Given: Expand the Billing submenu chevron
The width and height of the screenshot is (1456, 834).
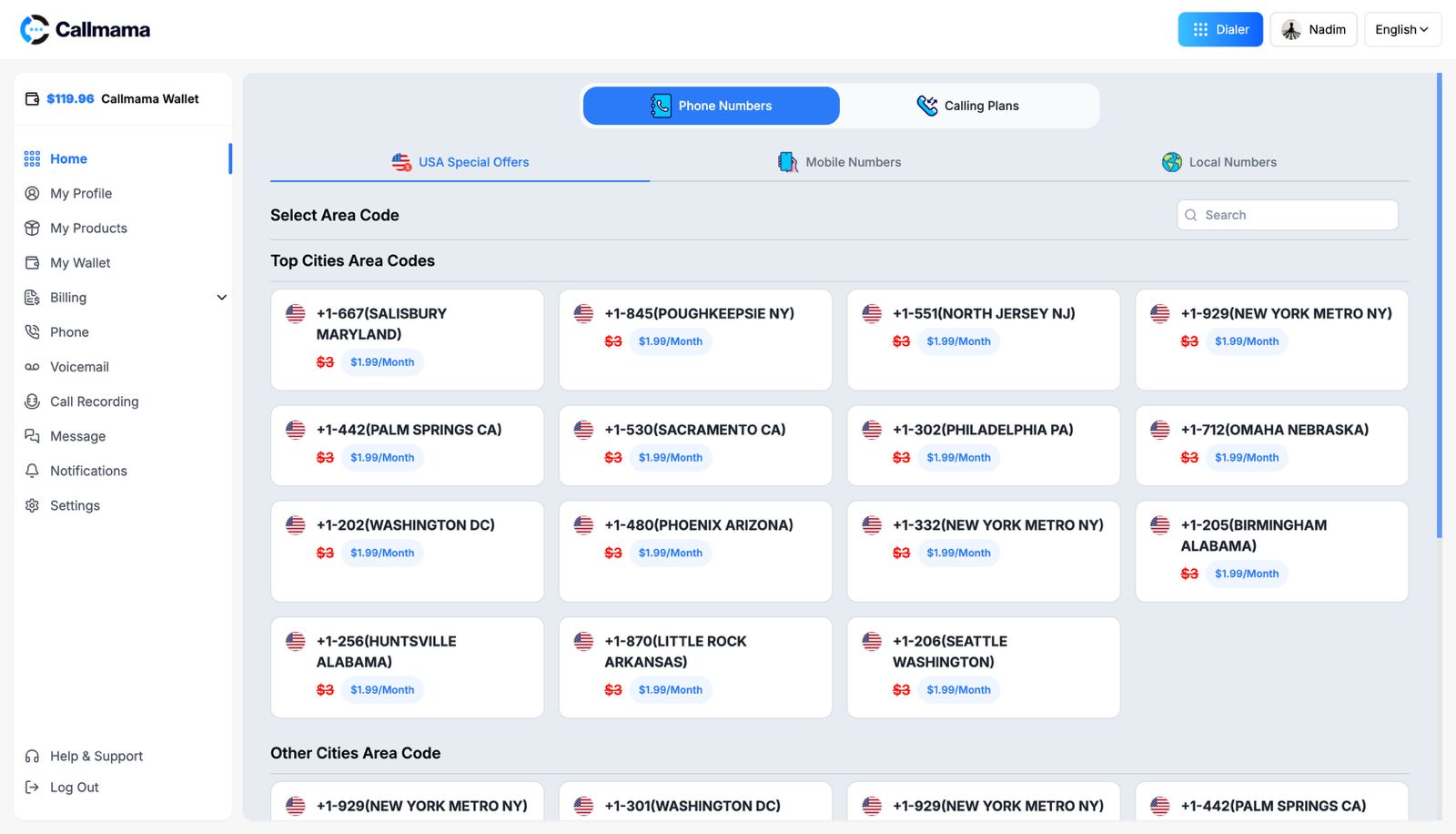Looking at the screenshot, I should pos(221,298).
